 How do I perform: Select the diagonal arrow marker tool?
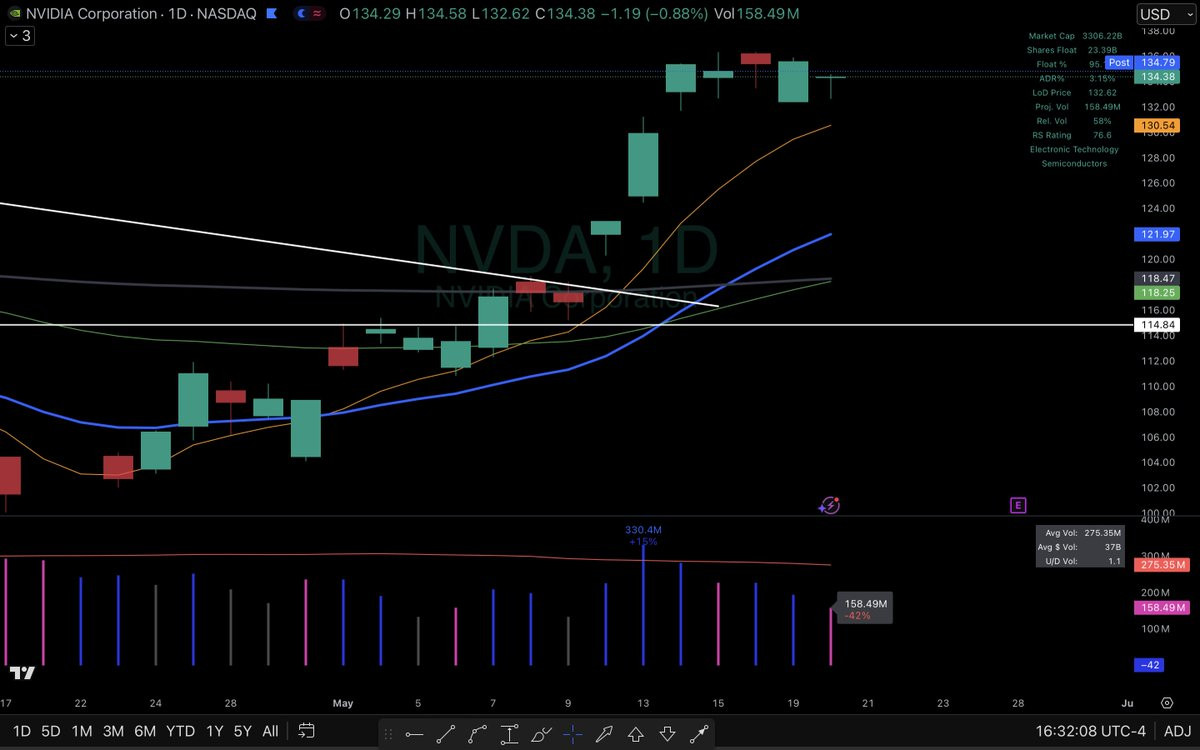pos(604,734)
